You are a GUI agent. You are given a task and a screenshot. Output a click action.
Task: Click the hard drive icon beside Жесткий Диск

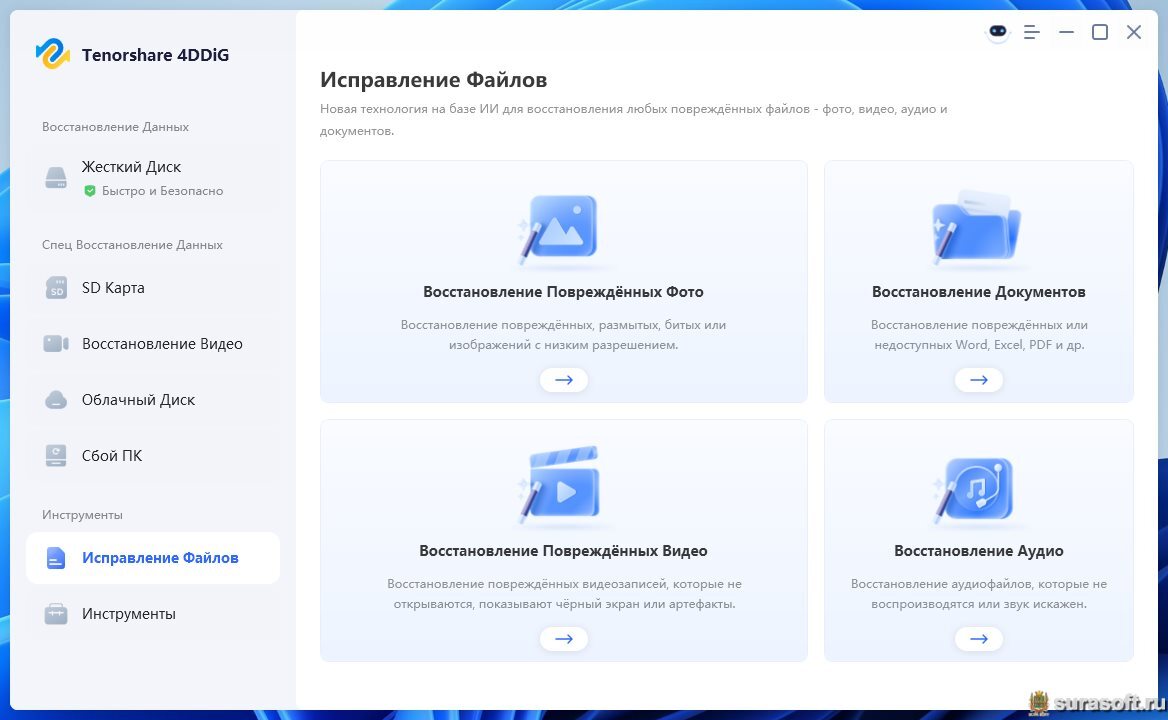[x=56, y=177]
